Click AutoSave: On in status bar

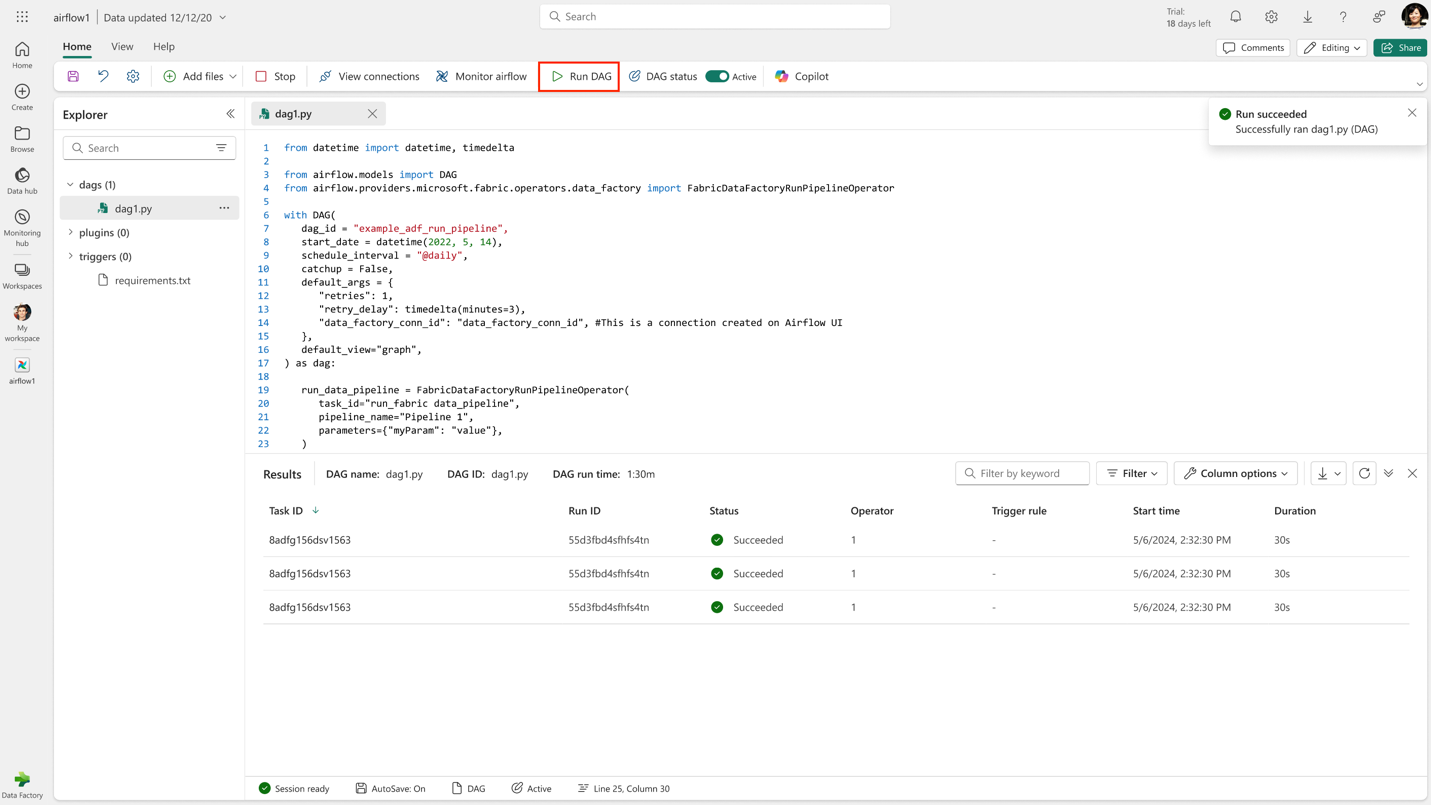tap(390, 789)
